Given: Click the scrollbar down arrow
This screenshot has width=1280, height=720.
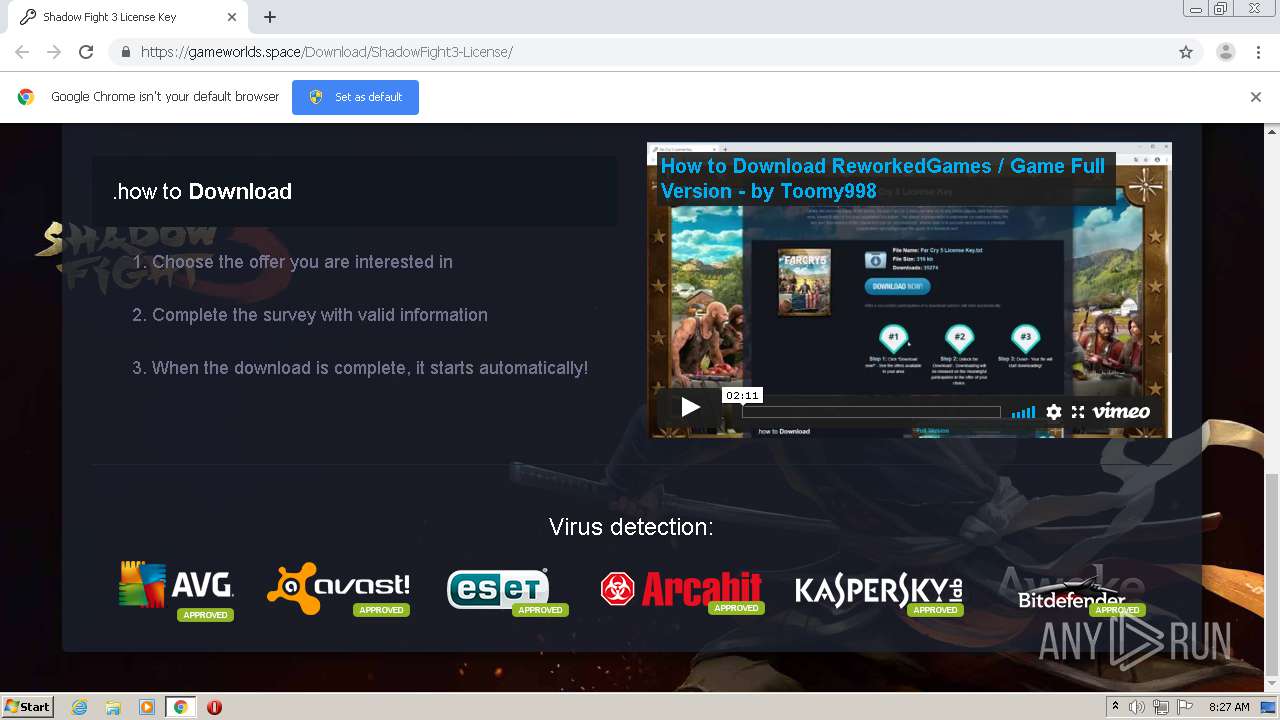Looking at the screenshot, I should (x=1272, y=684).
